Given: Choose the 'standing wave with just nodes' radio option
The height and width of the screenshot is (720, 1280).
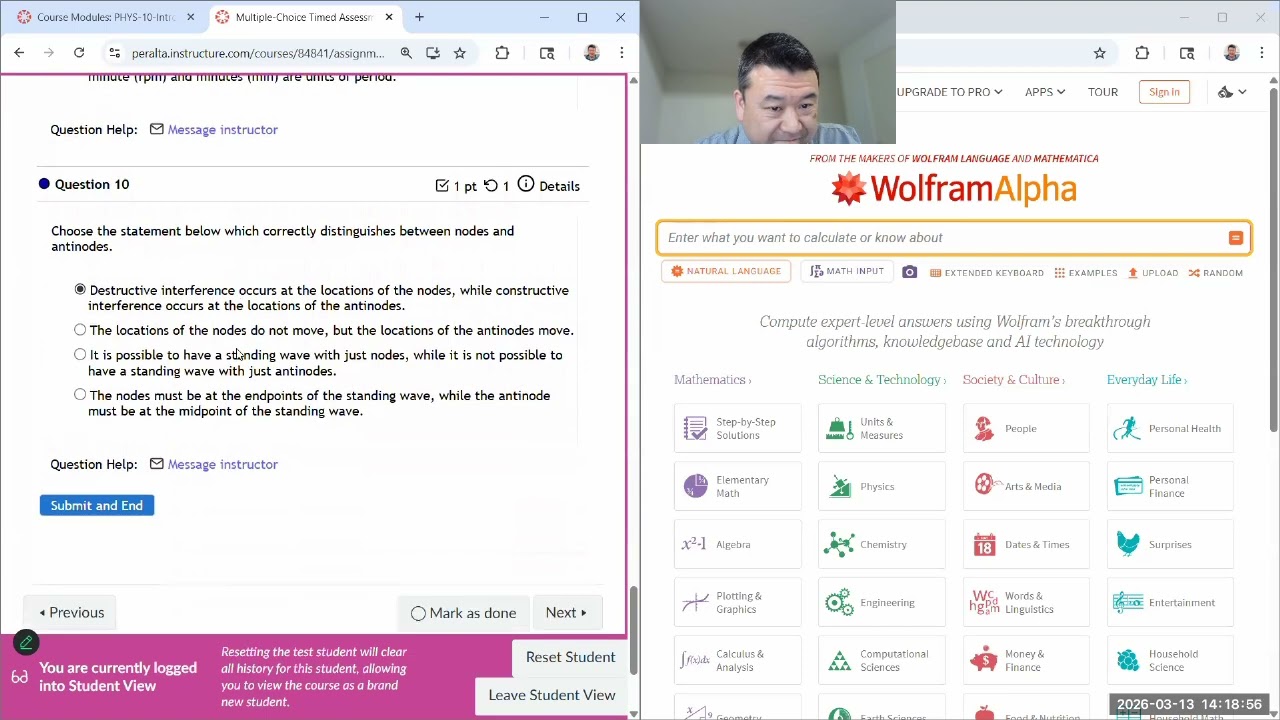Looking at the screenshot, I should coord(80,354).
